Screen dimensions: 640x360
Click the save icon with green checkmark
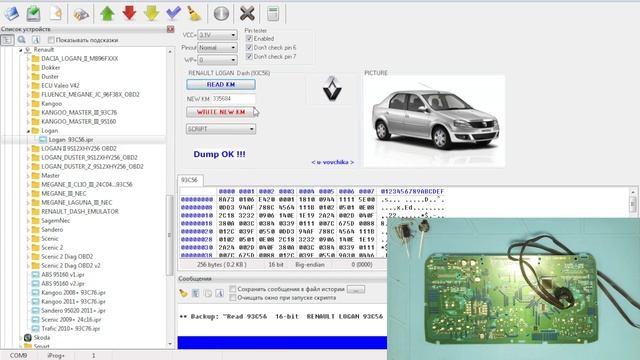pyautogui.click(x=33, y=13)
